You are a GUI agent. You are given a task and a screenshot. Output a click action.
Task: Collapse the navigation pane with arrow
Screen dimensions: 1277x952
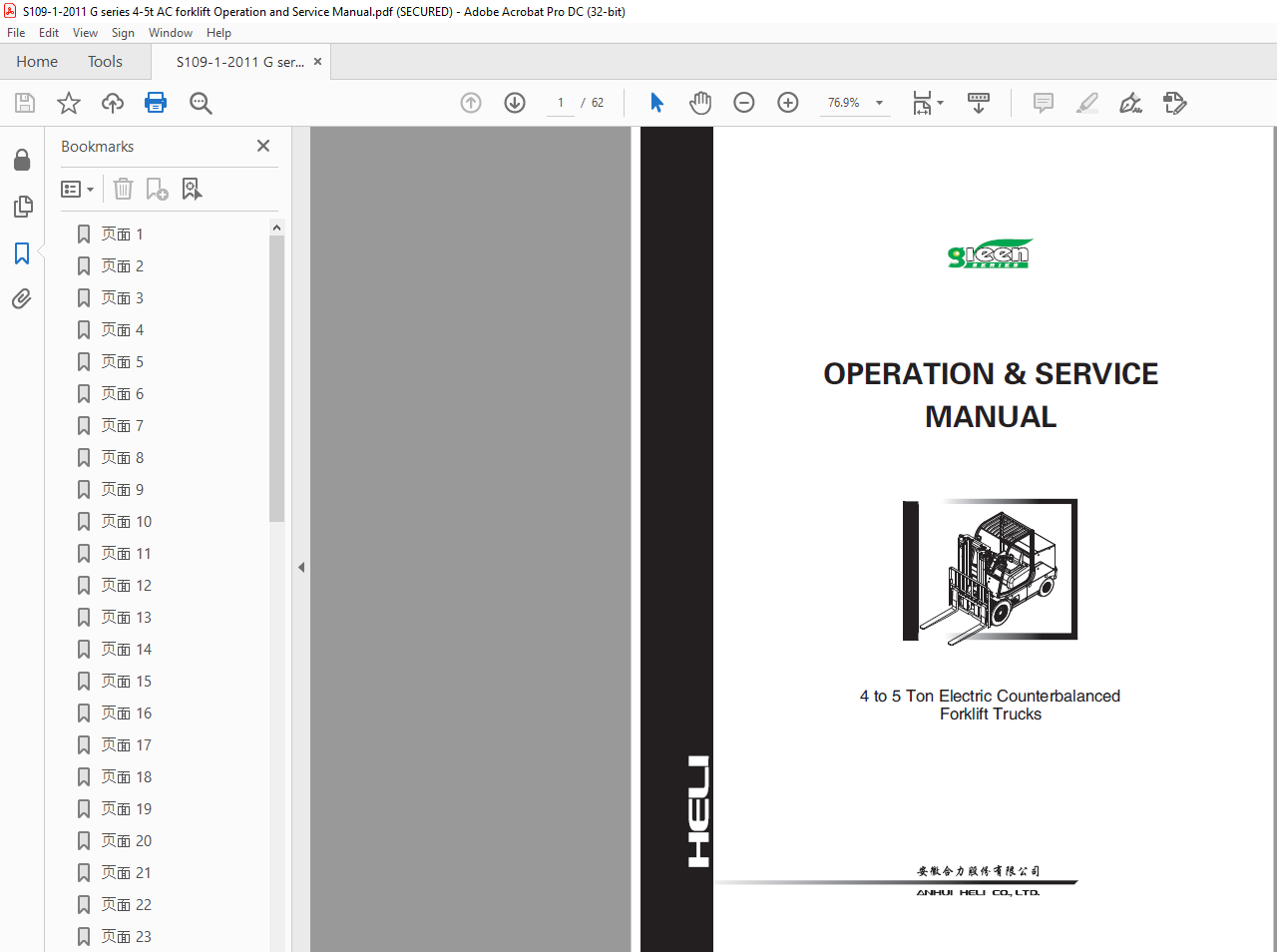[300, 567]
